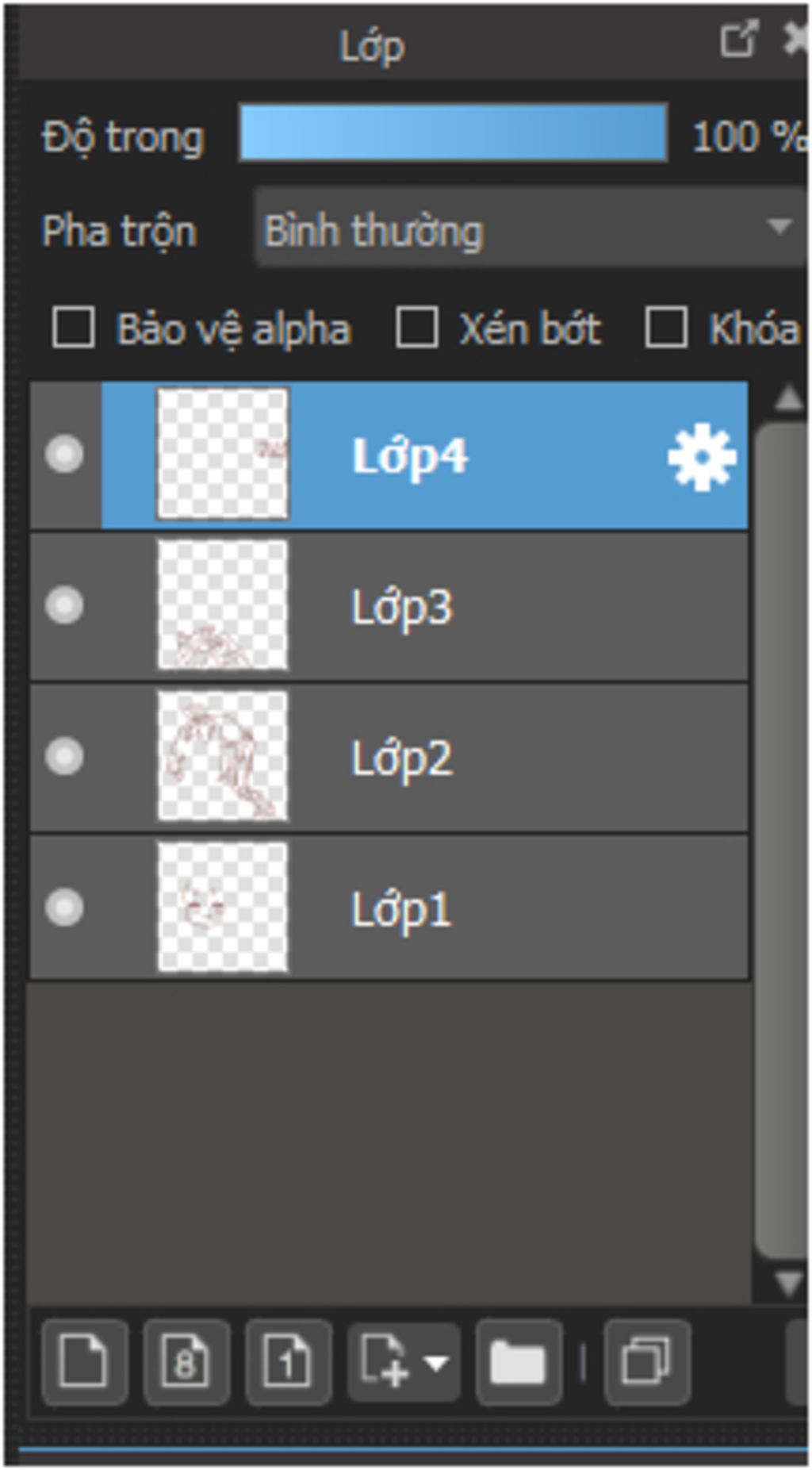812x1470 pixels.
Task: Open the add special layer menu arrow
Action: (x=437, y=1363)
